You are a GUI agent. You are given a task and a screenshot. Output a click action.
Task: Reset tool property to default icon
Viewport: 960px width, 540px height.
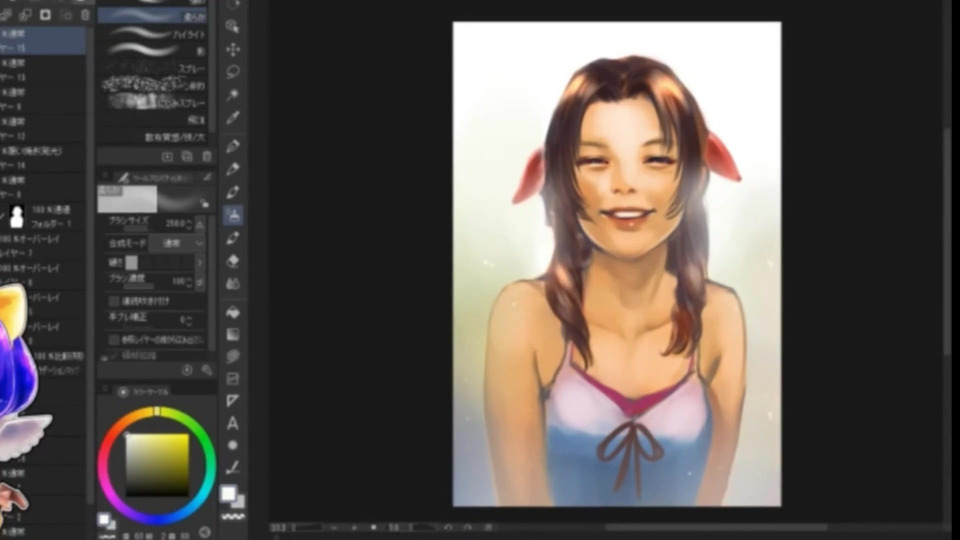click(x=187, y=370)
